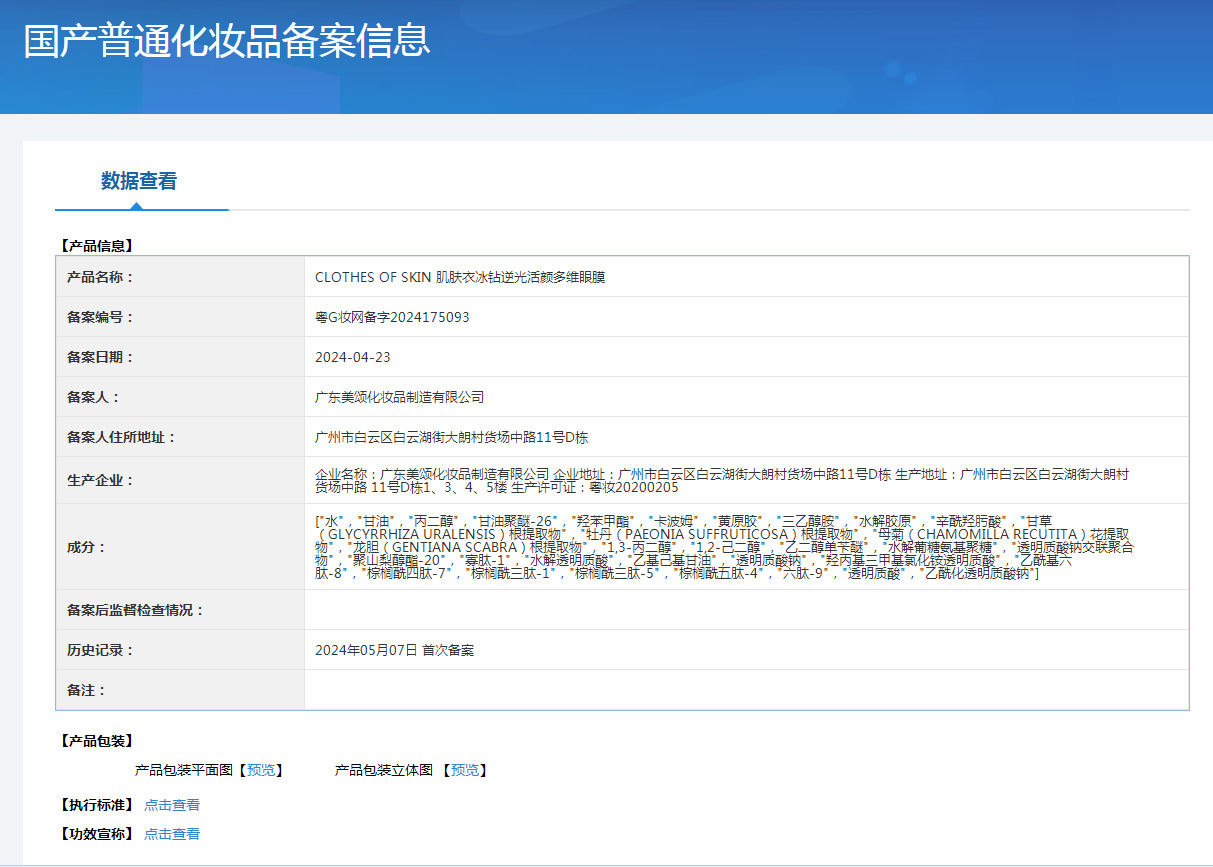Click the 【执行标准】 heading label

(x=95, y=805)
